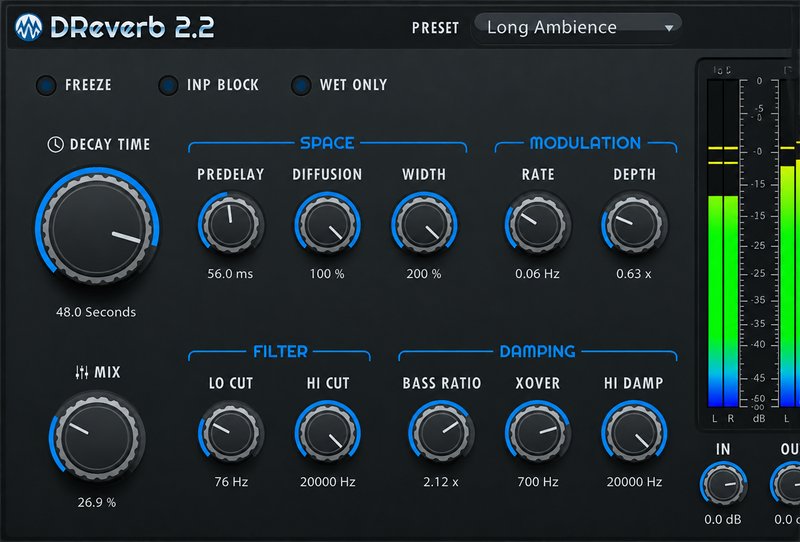Screen dimensions: 800x542
Task: Click the Xover damping knob
Action: tap(538, 433)
